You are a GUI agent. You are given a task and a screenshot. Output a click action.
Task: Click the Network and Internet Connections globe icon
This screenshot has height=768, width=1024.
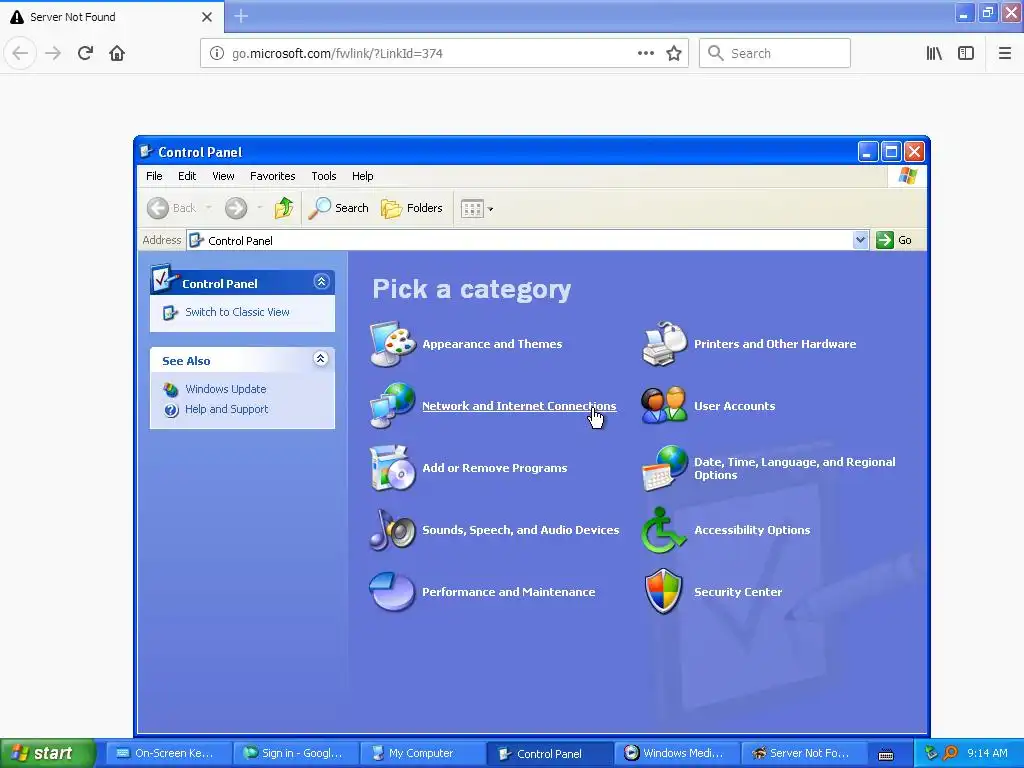point(392,406)
